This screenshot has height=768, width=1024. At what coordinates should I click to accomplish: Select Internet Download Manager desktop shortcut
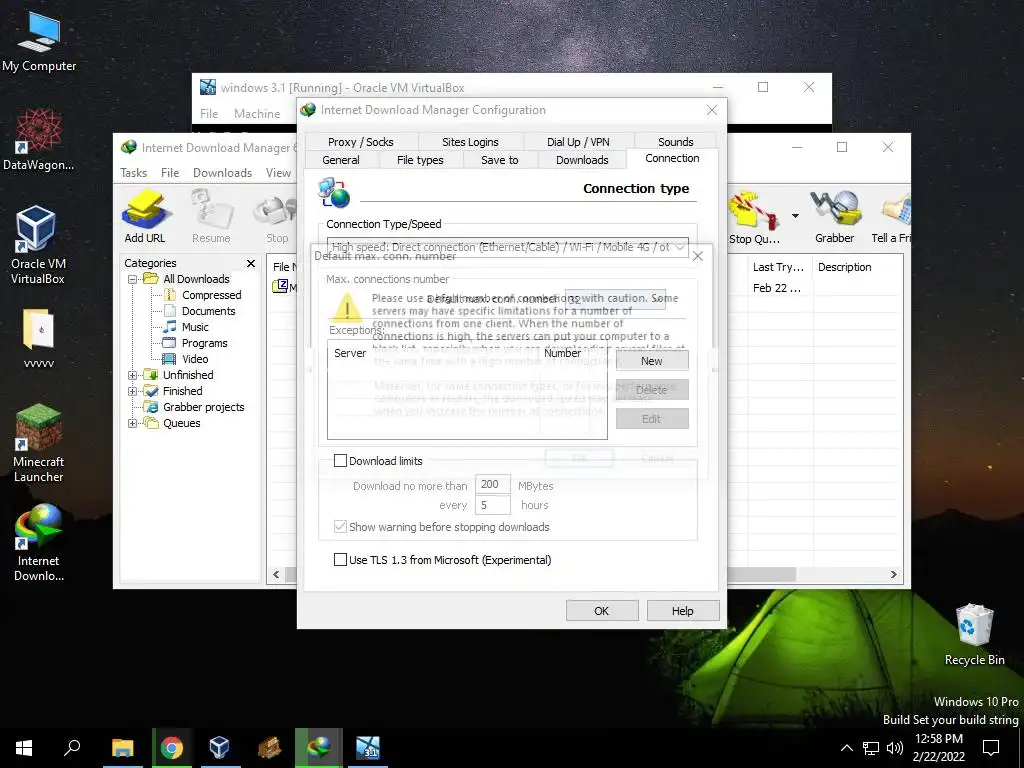(39, 542)
